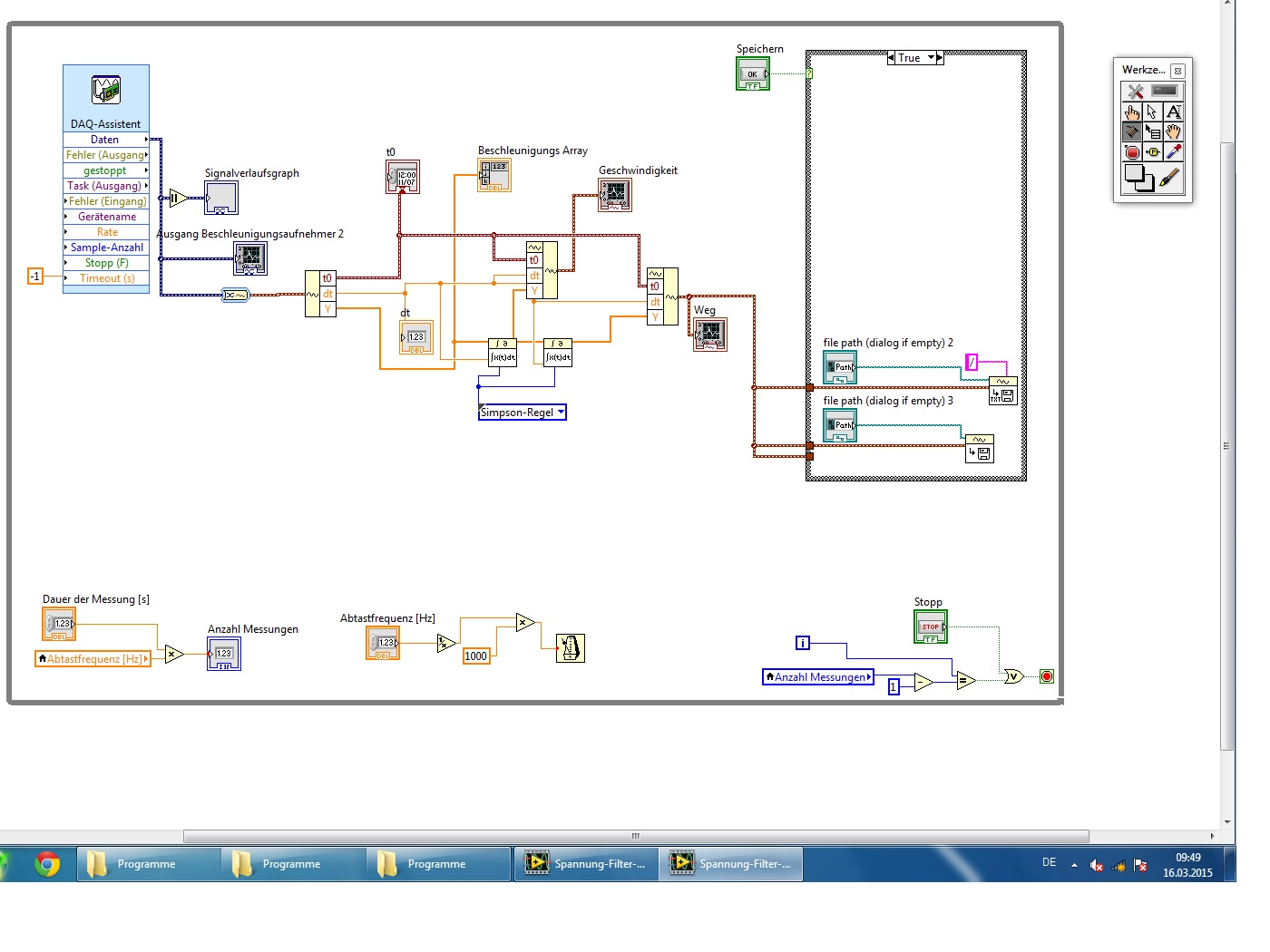This screenshot has width=1270, height=952.
Task: Click the Abtastfrequenz [Hz] local variable
Action: coord(93,659)
